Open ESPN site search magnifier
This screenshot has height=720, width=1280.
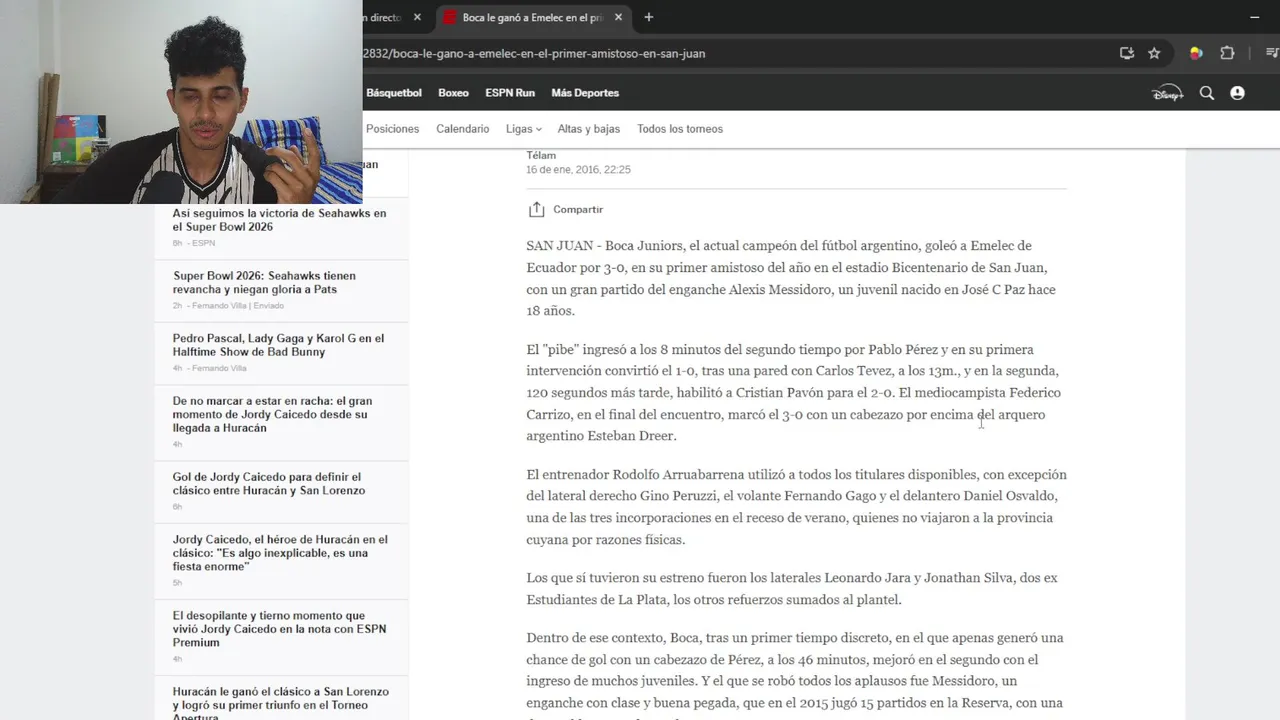coord(1207,93)
